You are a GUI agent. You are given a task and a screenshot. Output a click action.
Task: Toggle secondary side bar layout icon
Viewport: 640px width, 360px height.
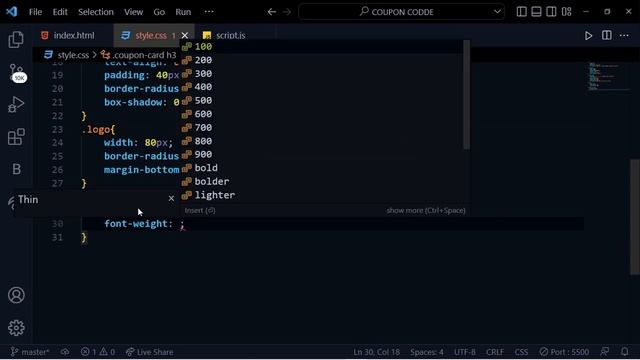551,11
